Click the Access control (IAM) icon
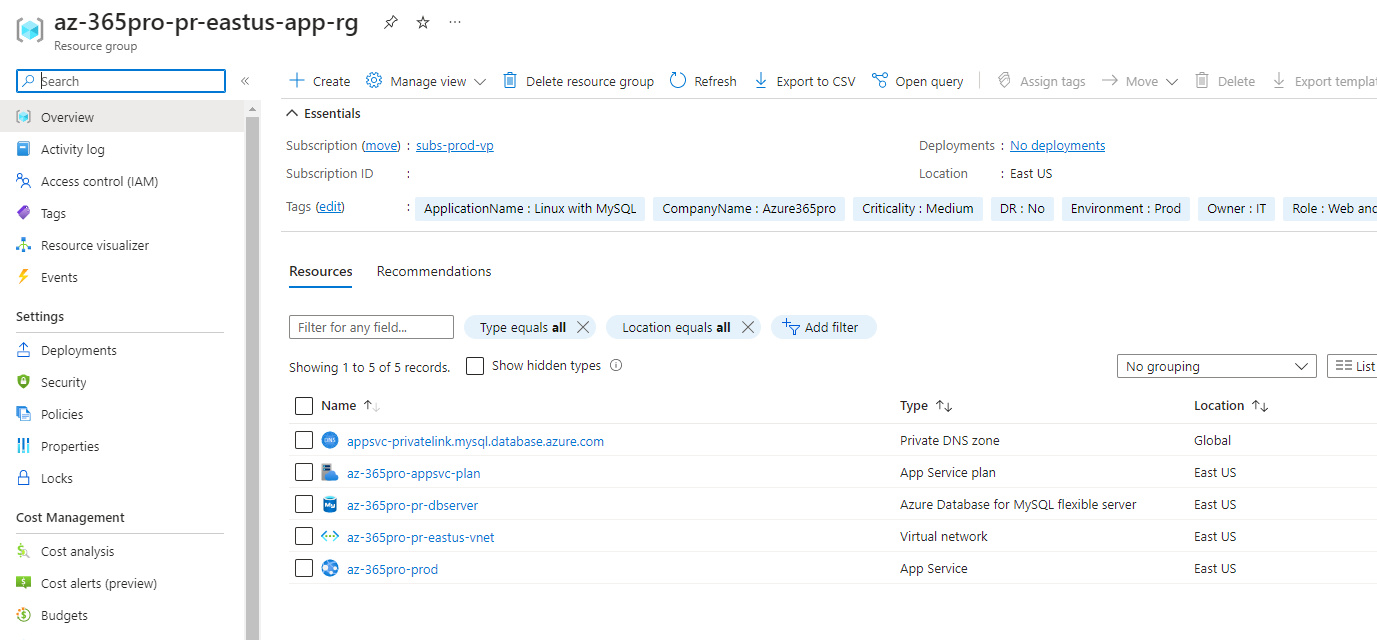Screen dimensions: 1377x640 point(23,181)
